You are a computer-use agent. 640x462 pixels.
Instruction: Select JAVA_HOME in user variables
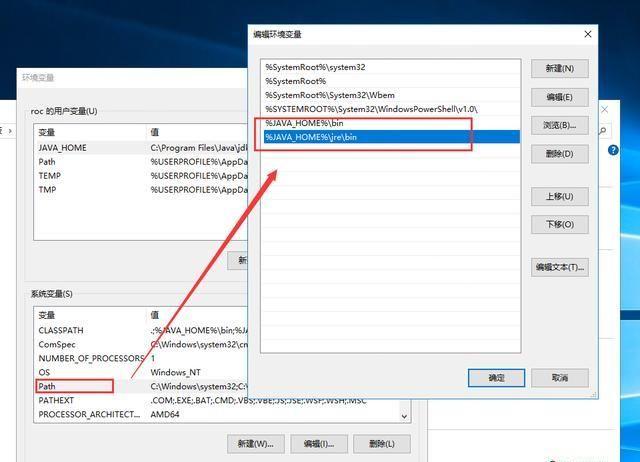[141, 148]
